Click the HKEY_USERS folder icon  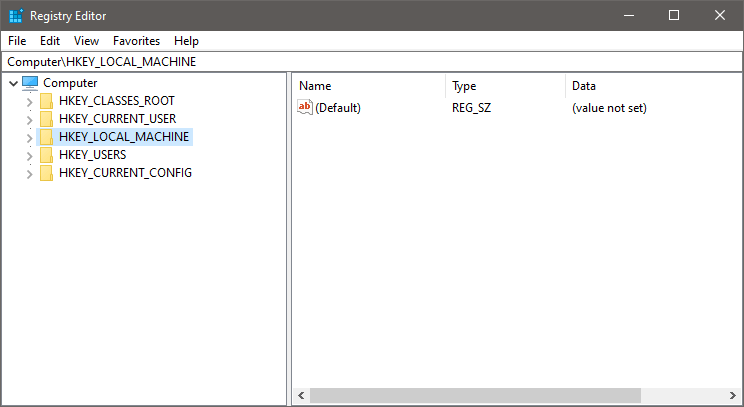pos(46,155)
